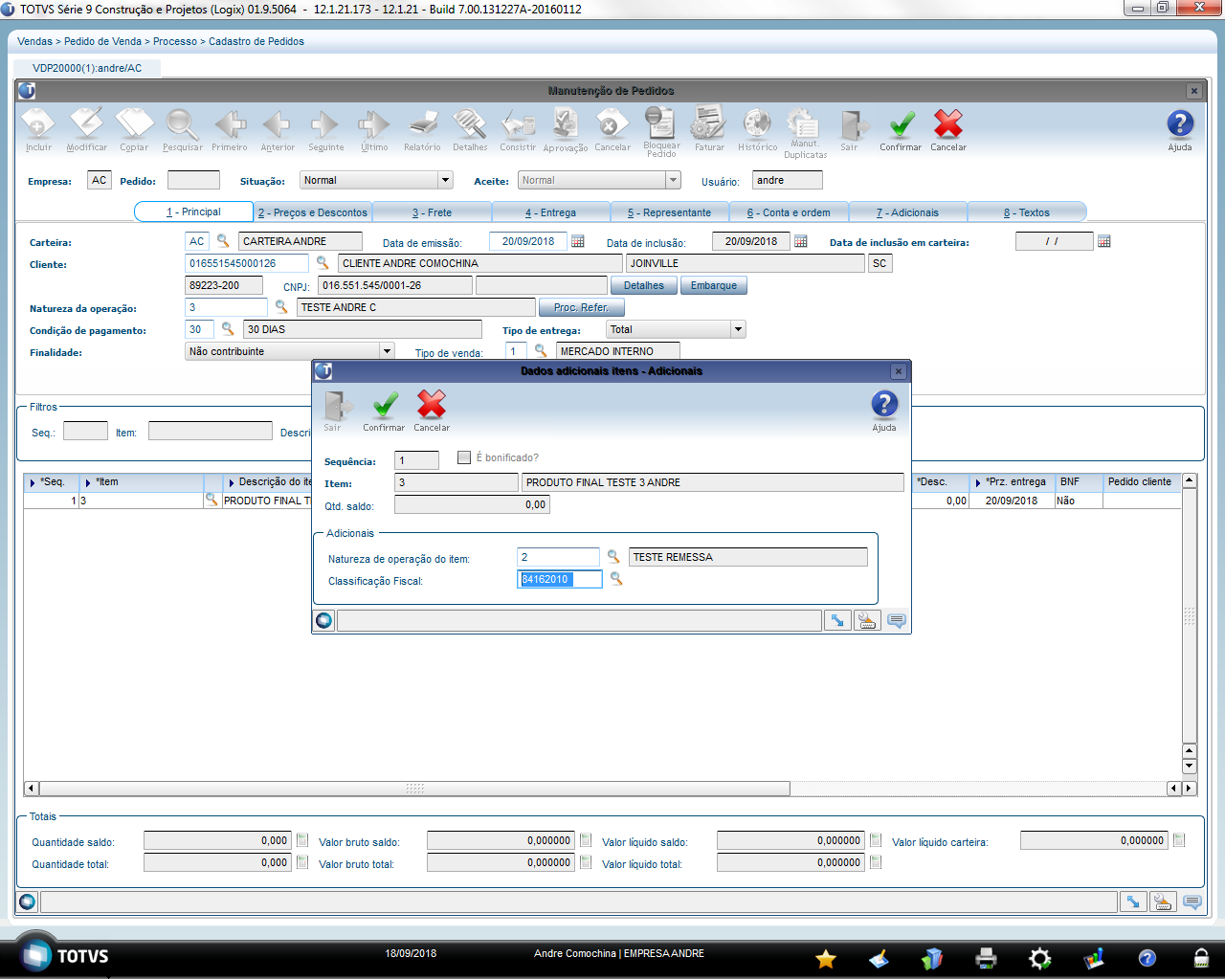This screenshot has height=980, width=1225.
Task: Click the Consistir toolbar icon
Action: pyautogui.click(x=518, y=130)
